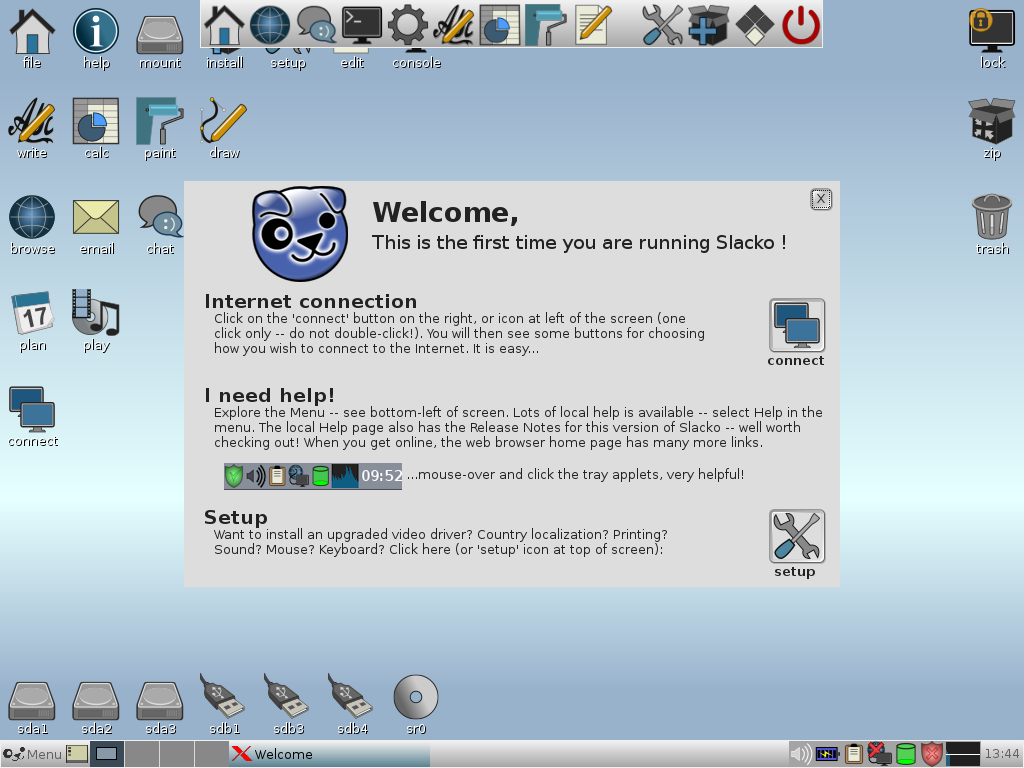1024x768 pixels.
Task: Launch the play media player icon
Action: (96, 321)
